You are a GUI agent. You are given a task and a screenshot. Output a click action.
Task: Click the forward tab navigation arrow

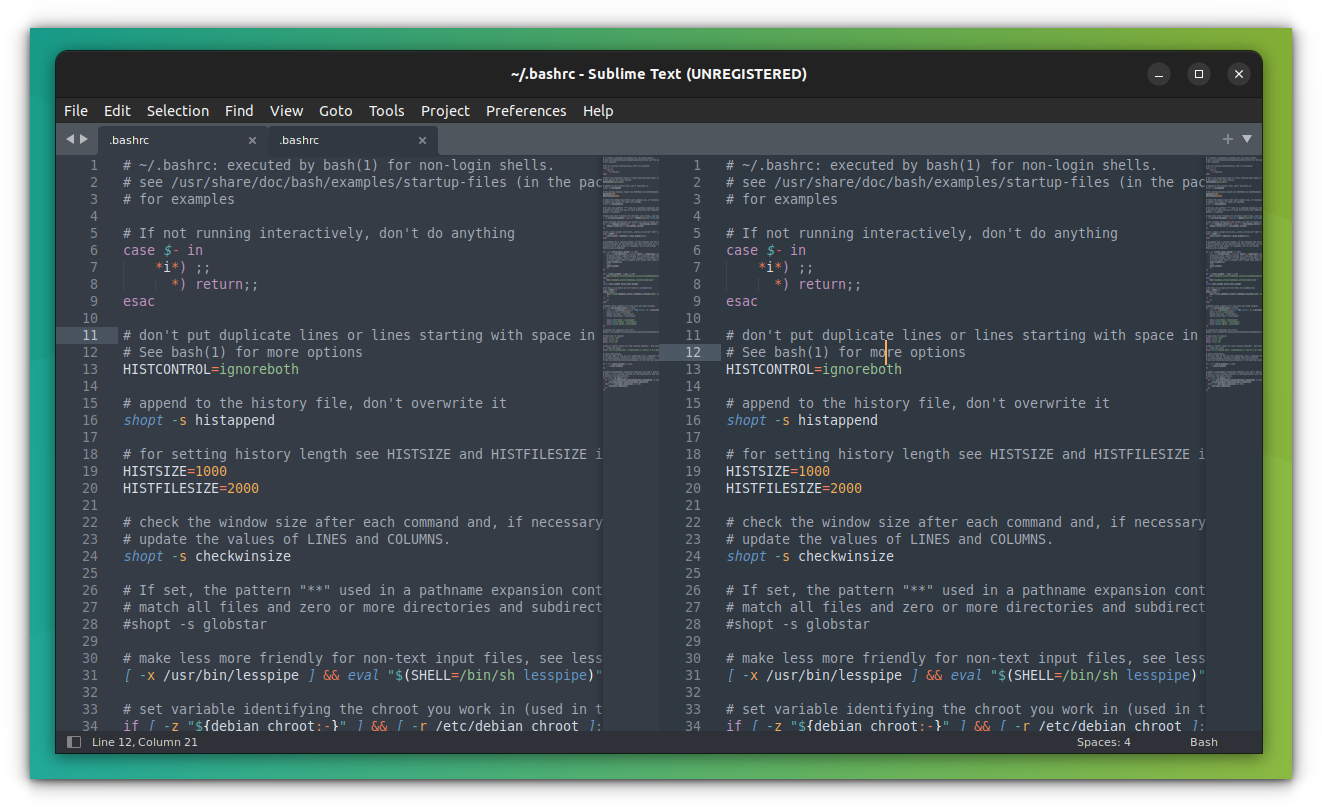tap(84, 139)
